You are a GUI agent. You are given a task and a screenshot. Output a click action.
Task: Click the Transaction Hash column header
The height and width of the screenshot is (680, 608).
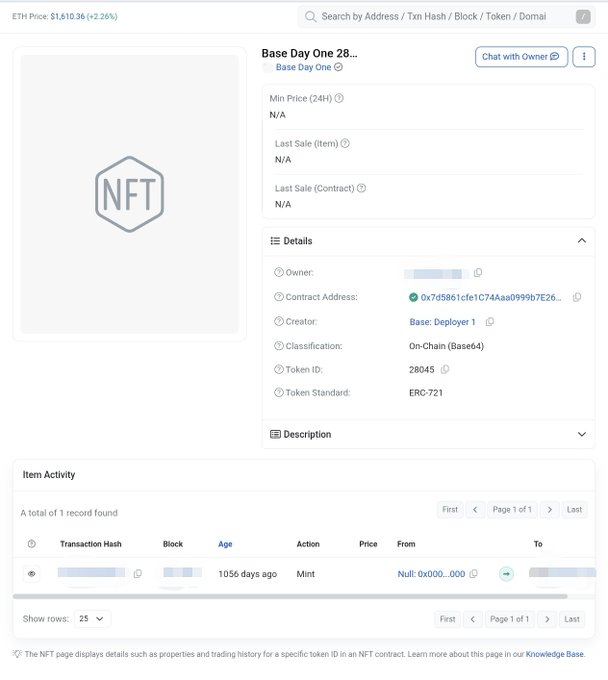click(x=91, y=544)
